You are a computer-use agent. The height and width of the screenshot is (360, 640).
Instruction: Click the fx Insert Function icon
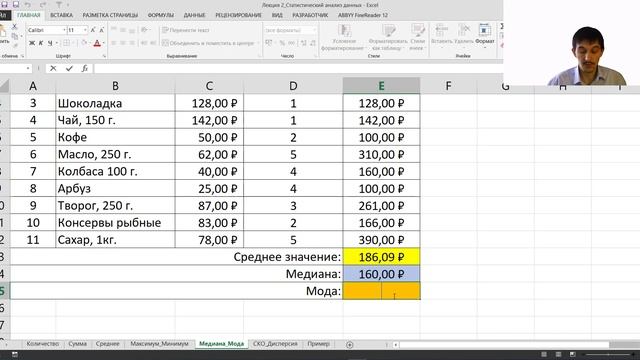click(x=84, y=69)
